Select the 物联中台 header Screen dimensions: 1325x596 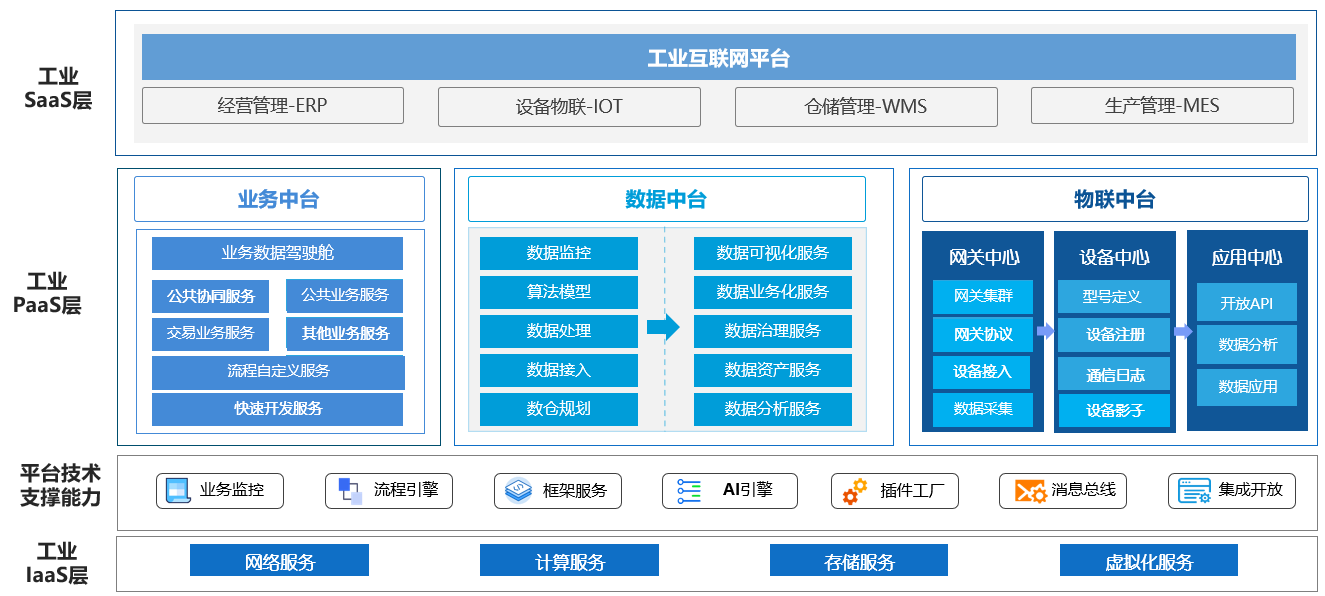click(1114, 199)
